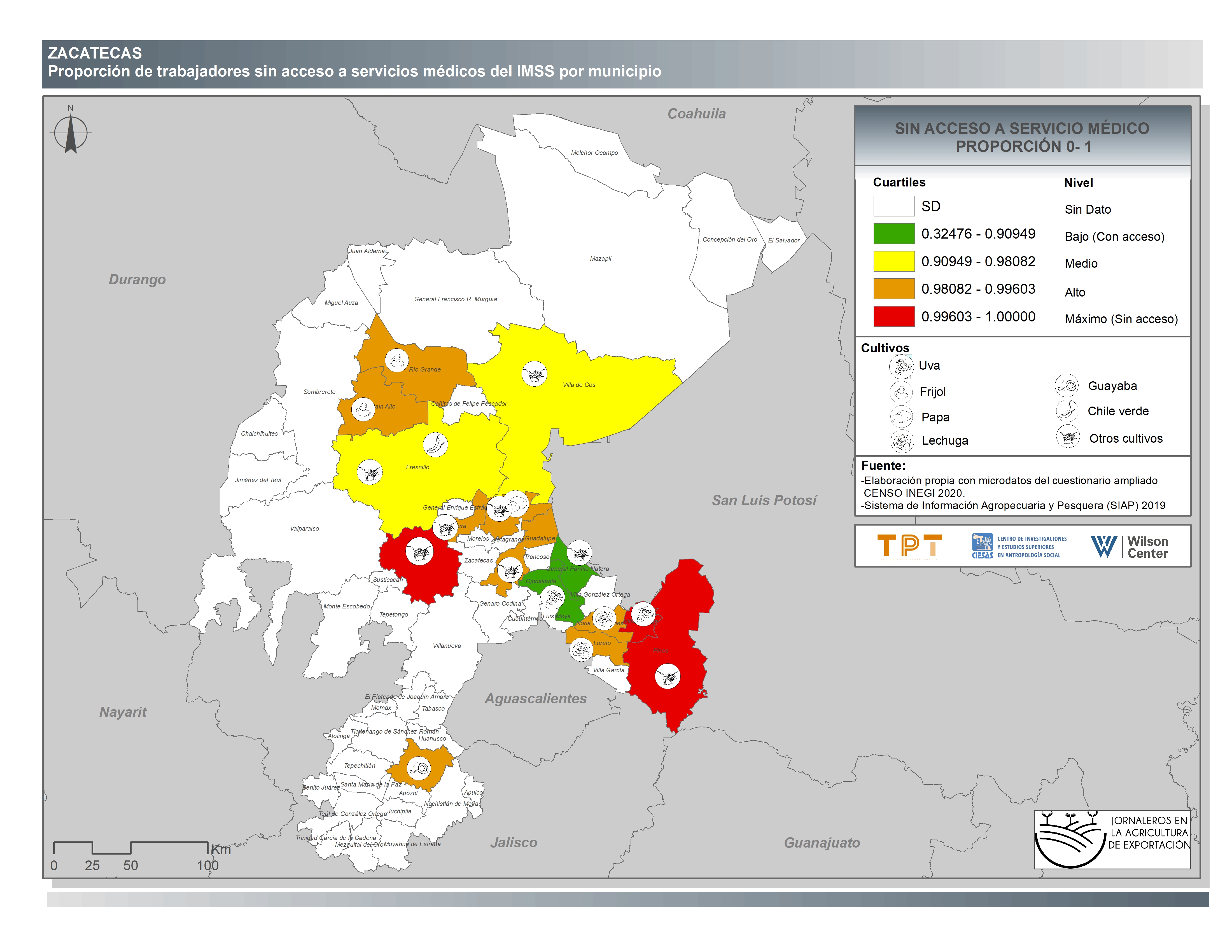This screenshot has width=1232, height=952.
Task: Click the green 0.32476 - 0.90949 swatch
Action: pos(893,234)
